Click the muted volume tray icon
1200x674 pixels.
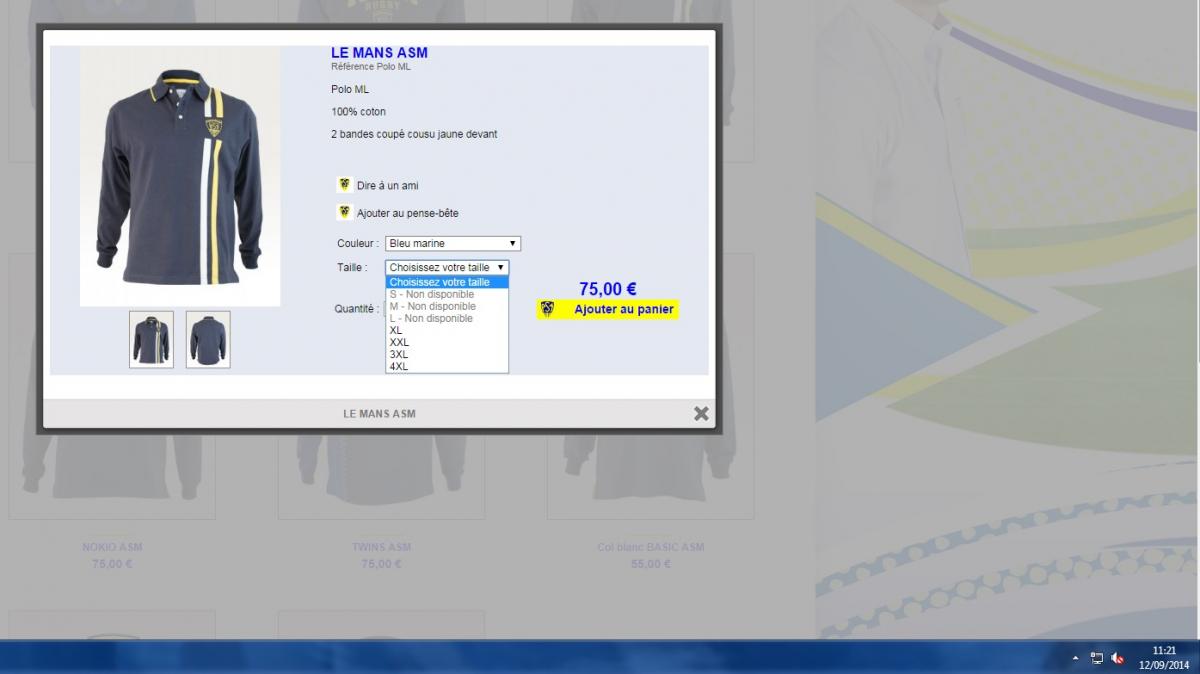(1118, 658)
